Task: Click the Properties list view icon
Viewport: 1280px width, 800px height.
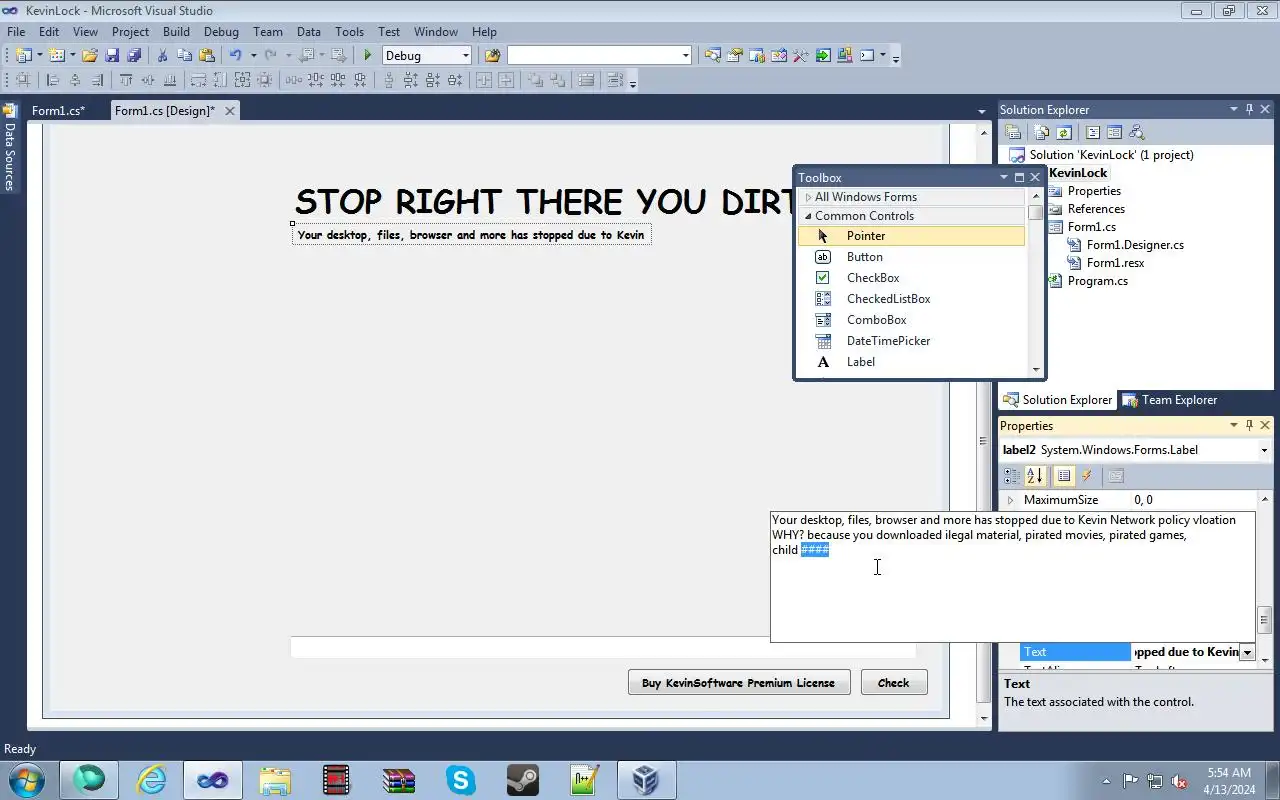Action: point(1064,476)
